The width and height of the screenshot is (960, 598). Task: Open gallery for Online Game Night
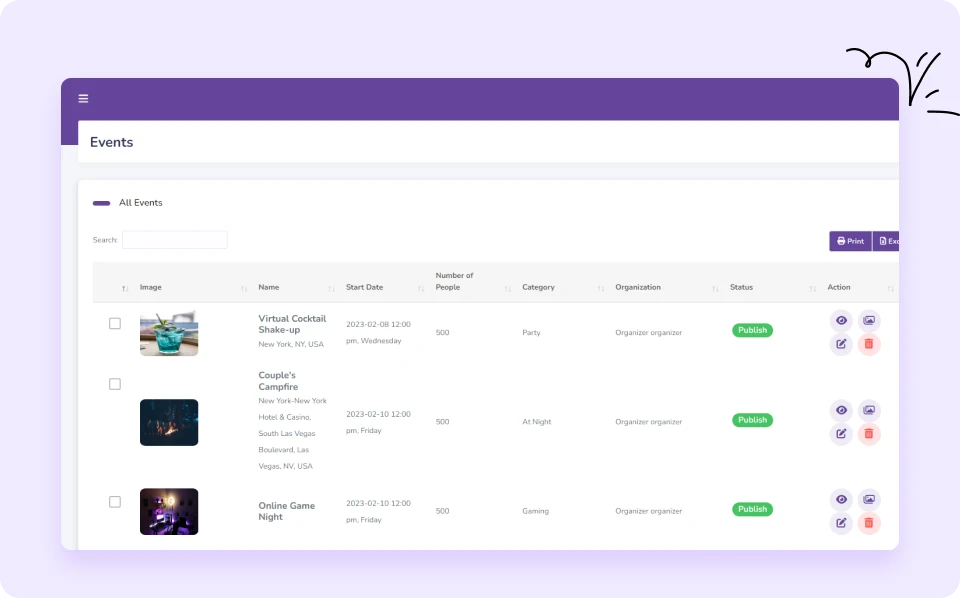[869, 499]
